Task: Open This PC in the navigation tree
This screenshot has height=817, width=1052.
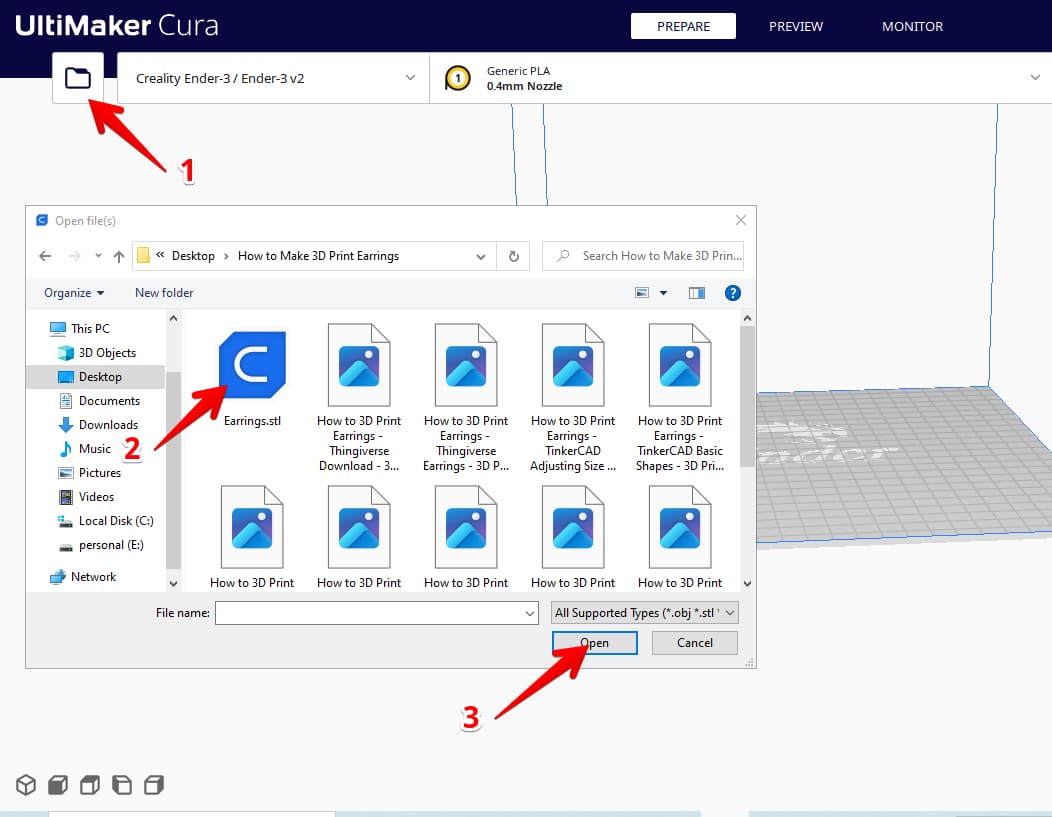Action: [x=80, y=329]
